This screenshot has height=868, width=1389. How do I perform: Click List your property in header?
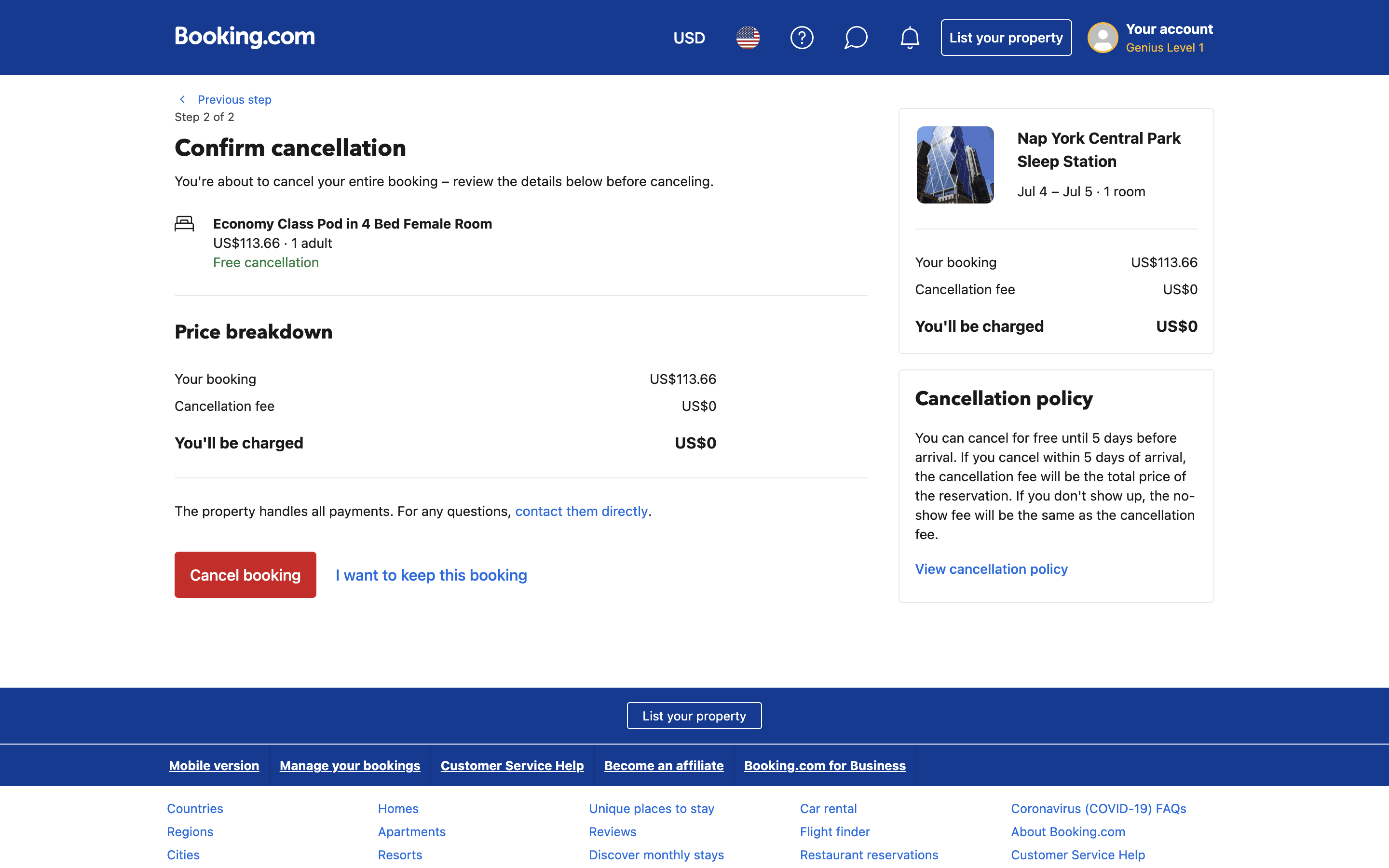tap(1006, 38)
